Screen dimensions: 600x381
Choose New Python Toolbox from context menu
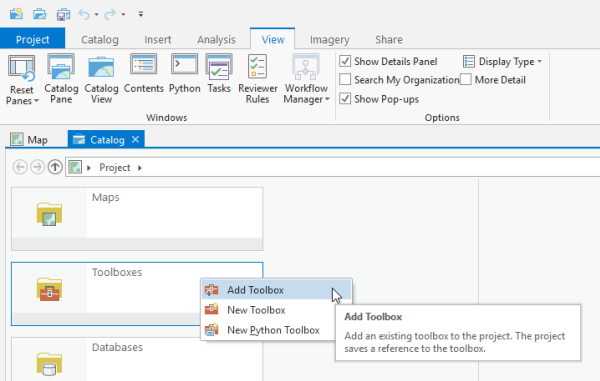(268, 330)
